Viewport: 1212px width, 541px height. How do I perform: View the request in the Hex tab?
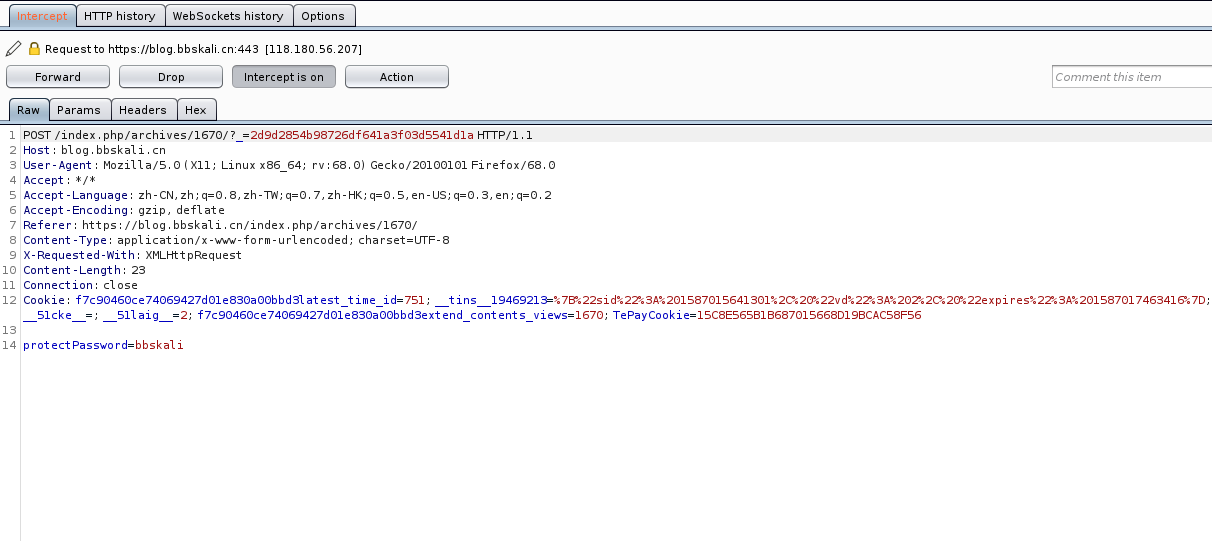(196, 110)
